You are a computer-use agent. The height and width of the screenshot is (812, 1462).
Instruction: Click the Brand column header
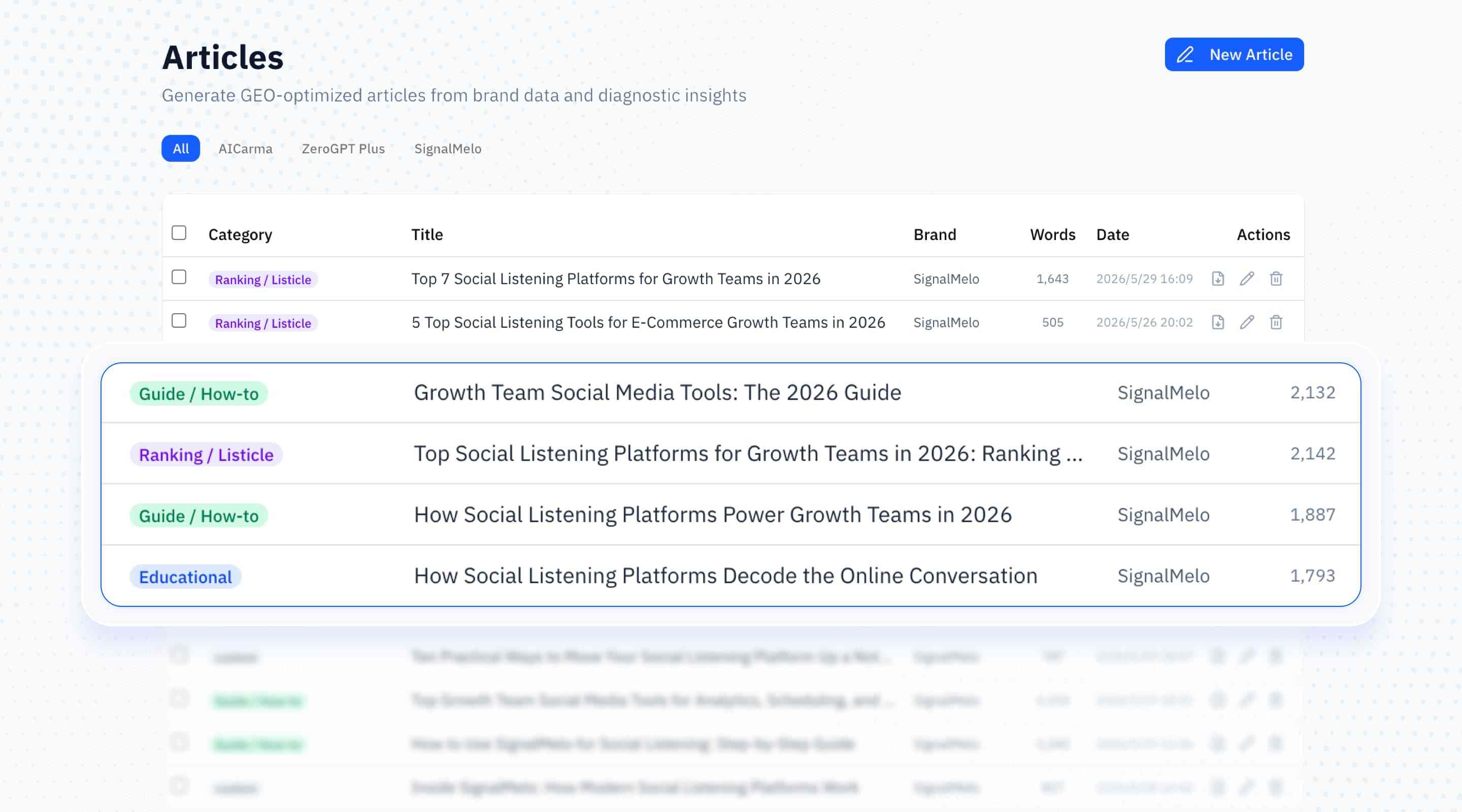click(x=935, y=234)
